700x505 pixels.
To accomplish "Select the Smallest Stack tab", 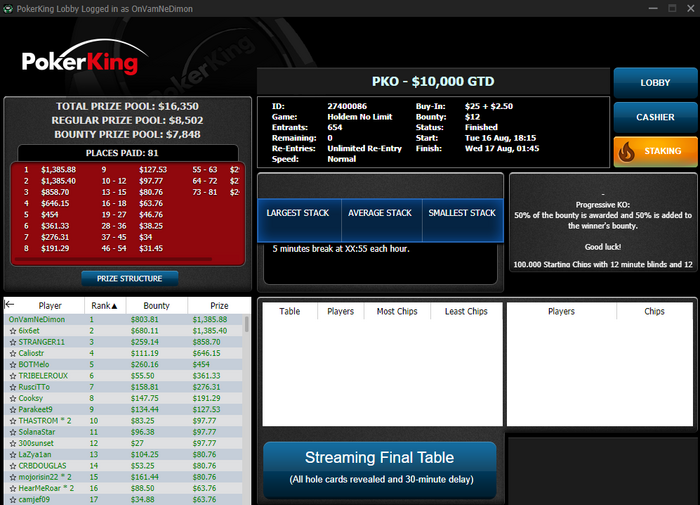I will click(x=462, y=220).
